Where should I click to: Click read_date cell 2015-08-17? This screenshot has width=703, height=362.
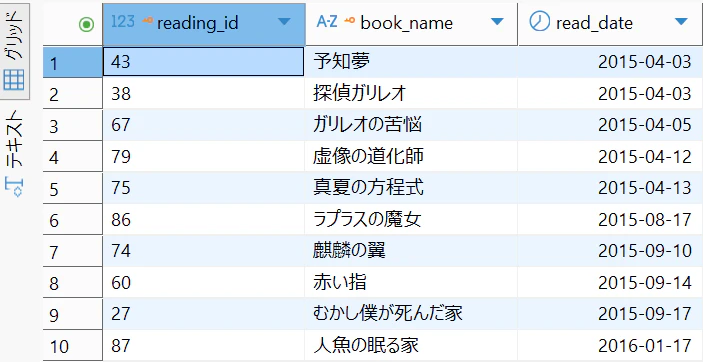coord(611,220)
